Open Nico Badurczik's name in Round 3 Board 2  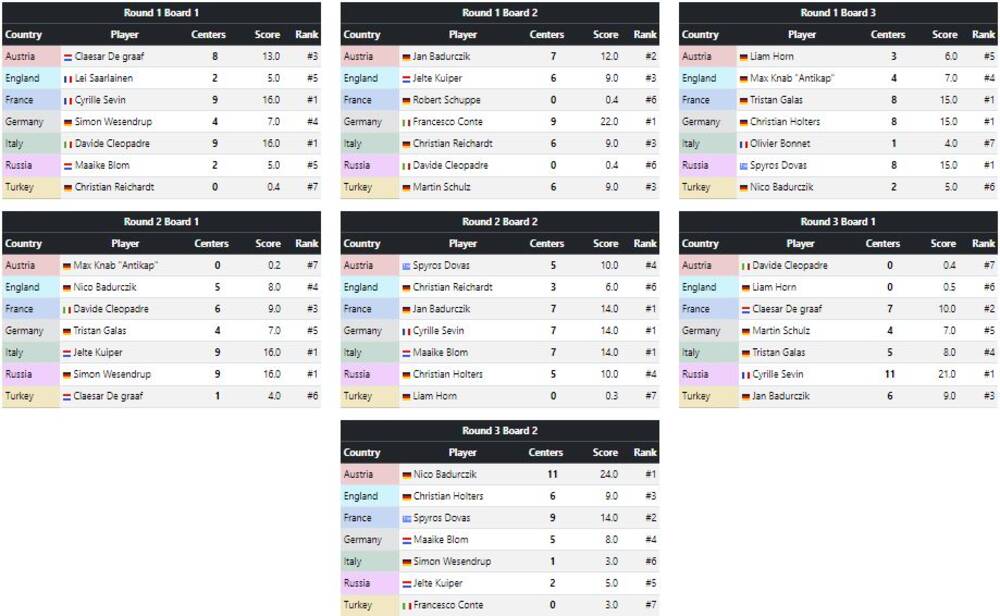pyautogui.click(x=445, y=475)
